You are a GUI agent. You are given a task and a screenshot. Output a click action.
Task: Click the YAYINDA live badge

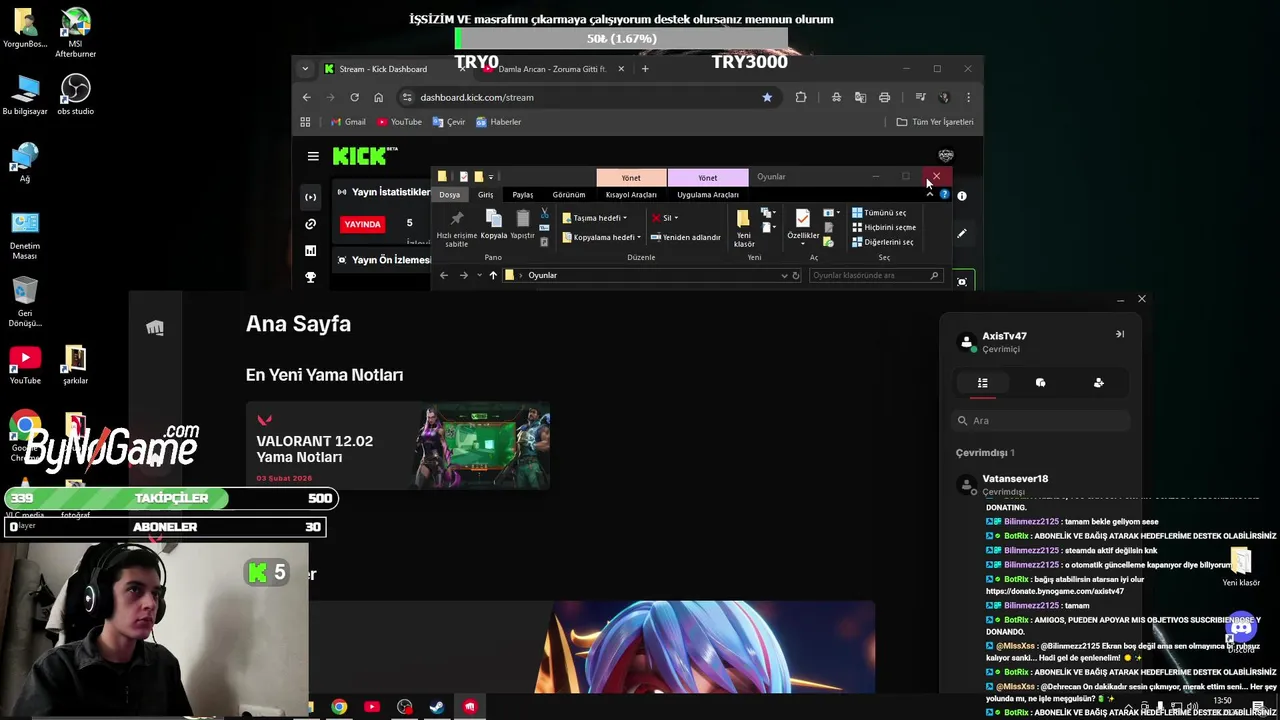tap(363, 224)
